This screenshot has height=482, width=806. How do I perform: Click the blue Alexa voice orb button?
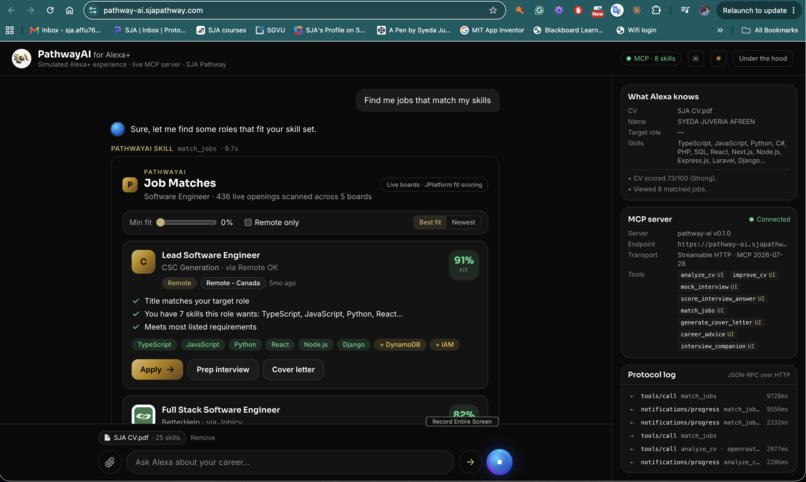[499, 461]
